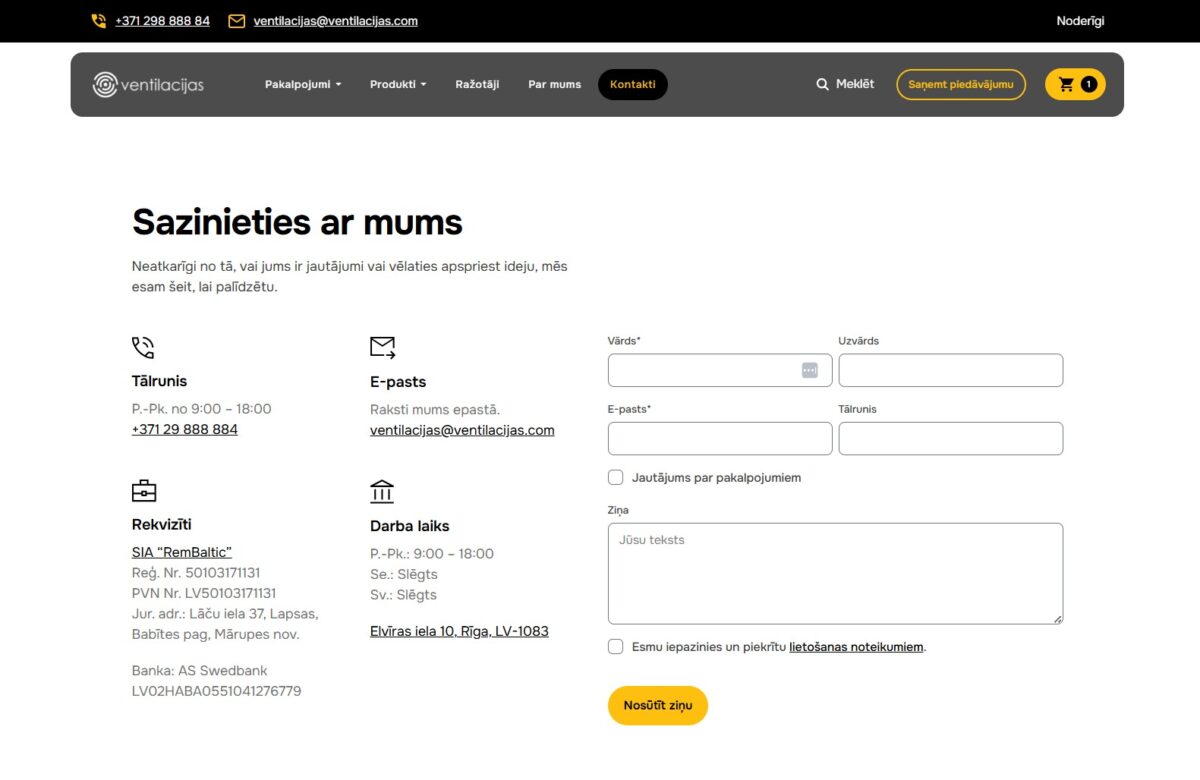The width and height of the screenshot is (1200, 780).
Task: Go to the Par mums page
Action: pyautogui.click(x=555, y=85)
